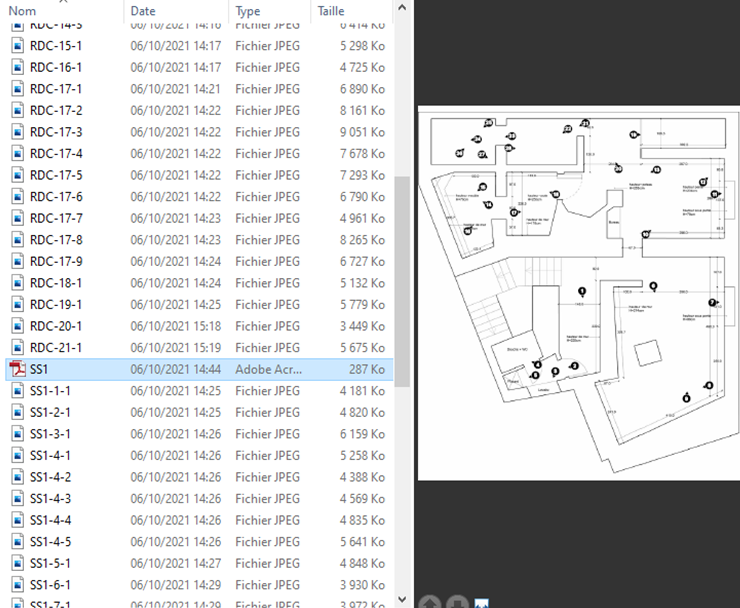
Task: Select file name RDC-17-1
Action: pos(56,89)
